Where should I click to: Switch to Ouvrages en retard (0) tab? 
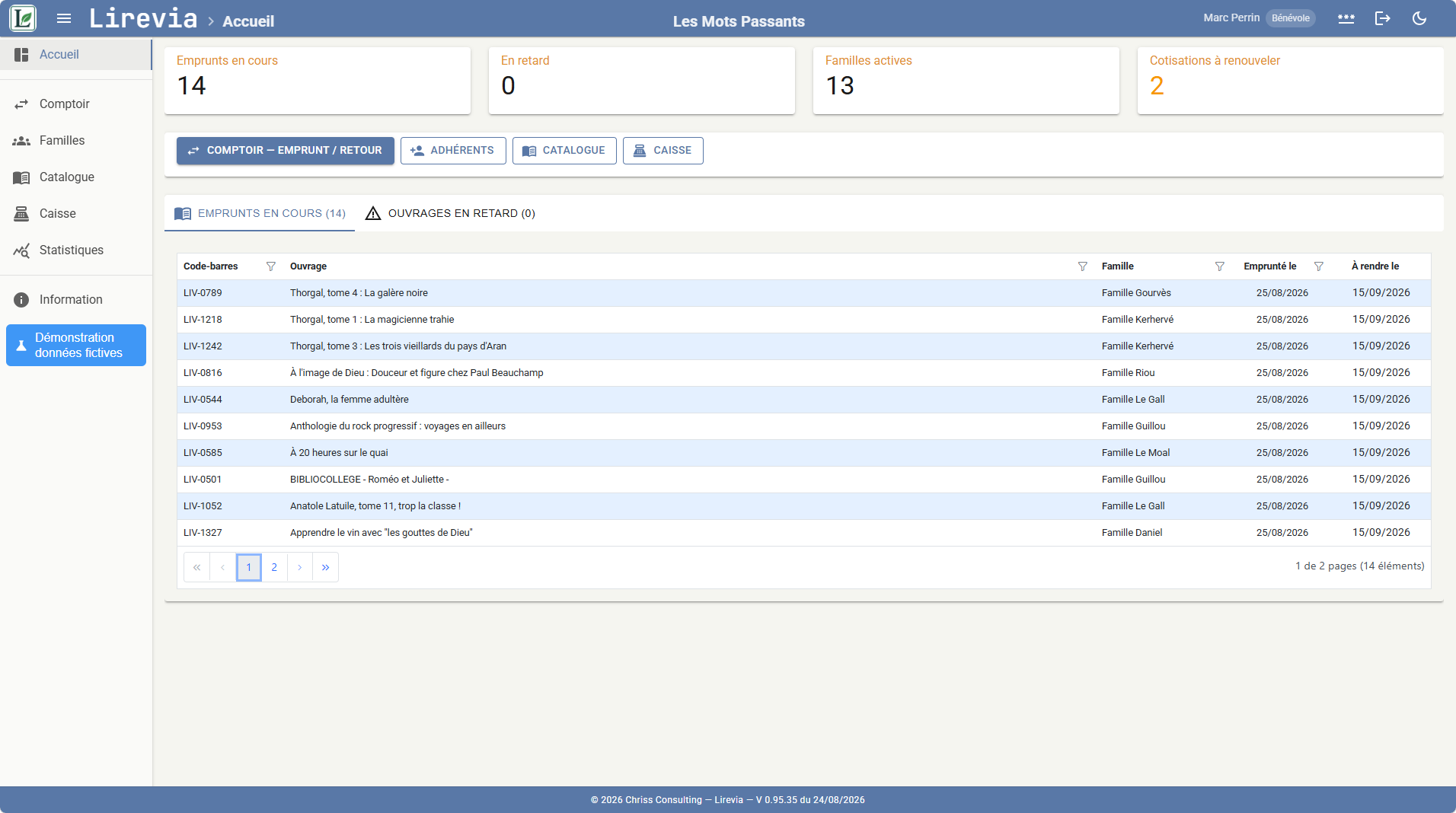[450, 214]
